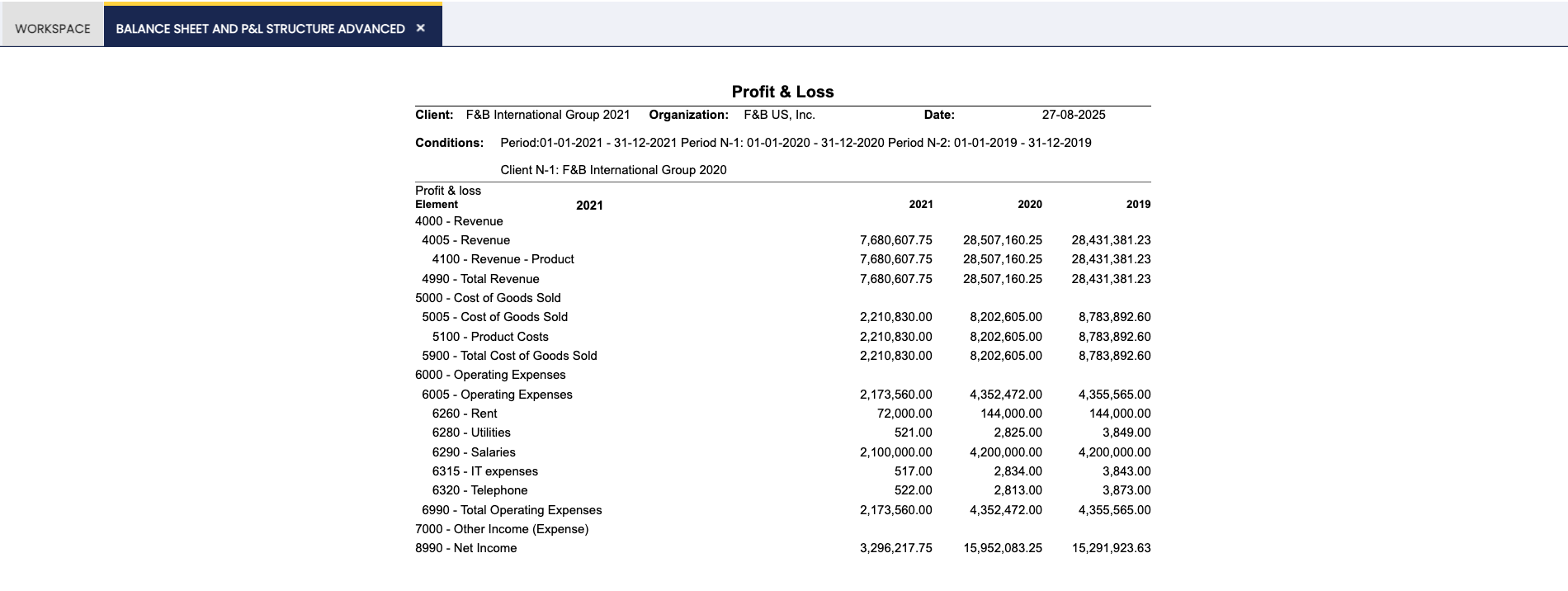Switch to the Workspace tab
Viewport: 1568px width, 591px height.
53,28
